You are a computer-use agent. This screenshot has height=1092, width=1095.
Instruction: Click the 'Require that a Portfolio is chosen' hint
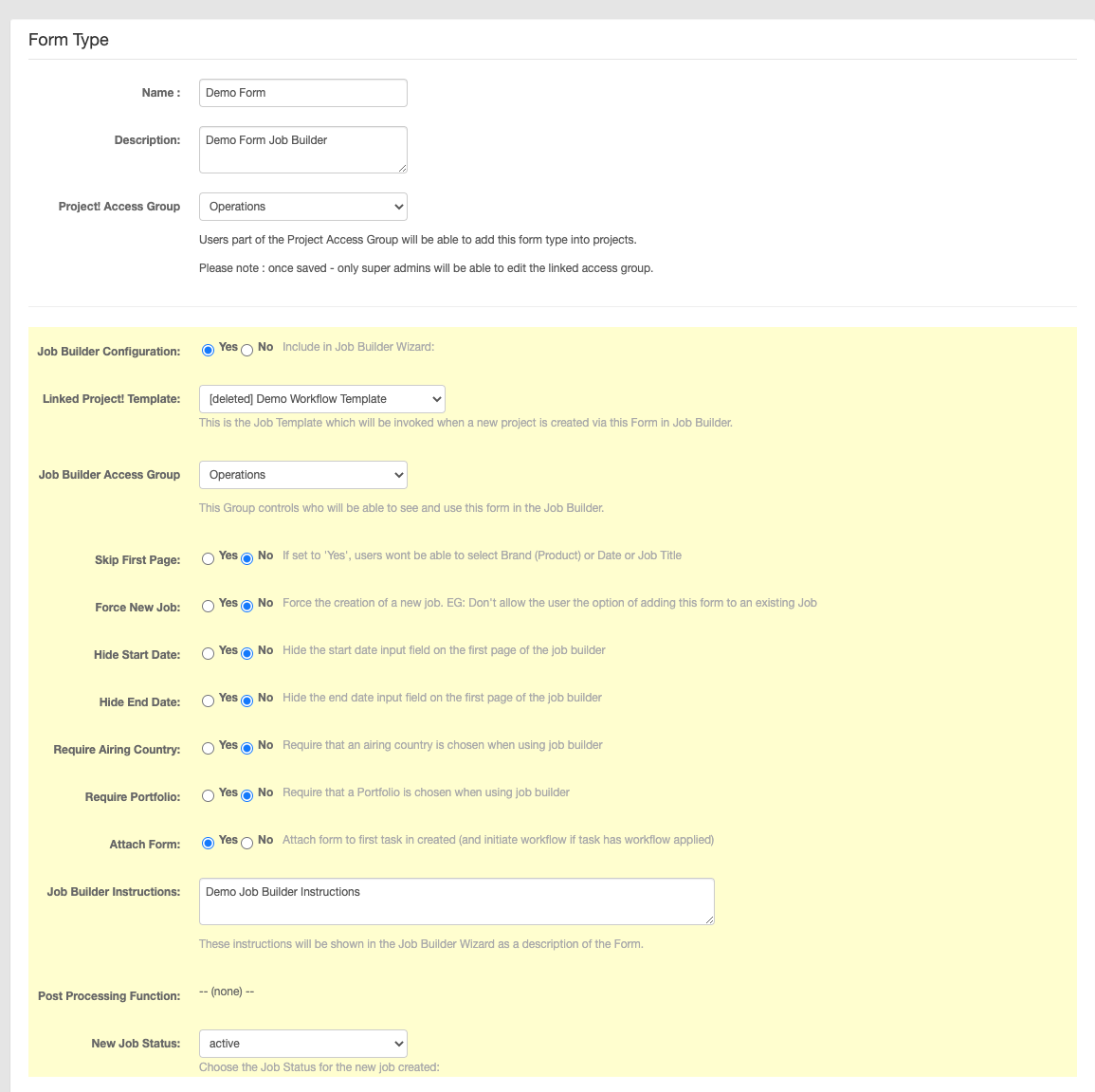[x=426, y=792]
